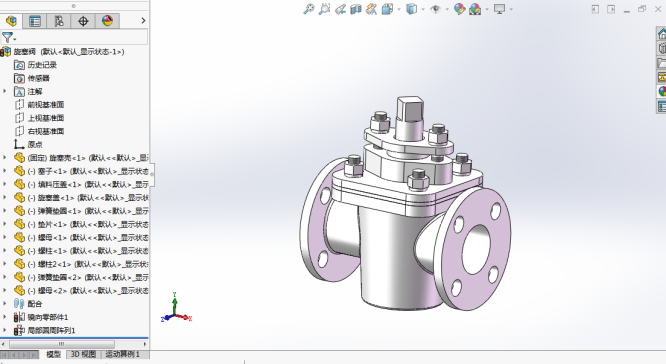The height and width of the screenshot is (364, 666).
Task: Expand the (固定) 旋塞壳<1> component
Action: (x=5, y=158)
